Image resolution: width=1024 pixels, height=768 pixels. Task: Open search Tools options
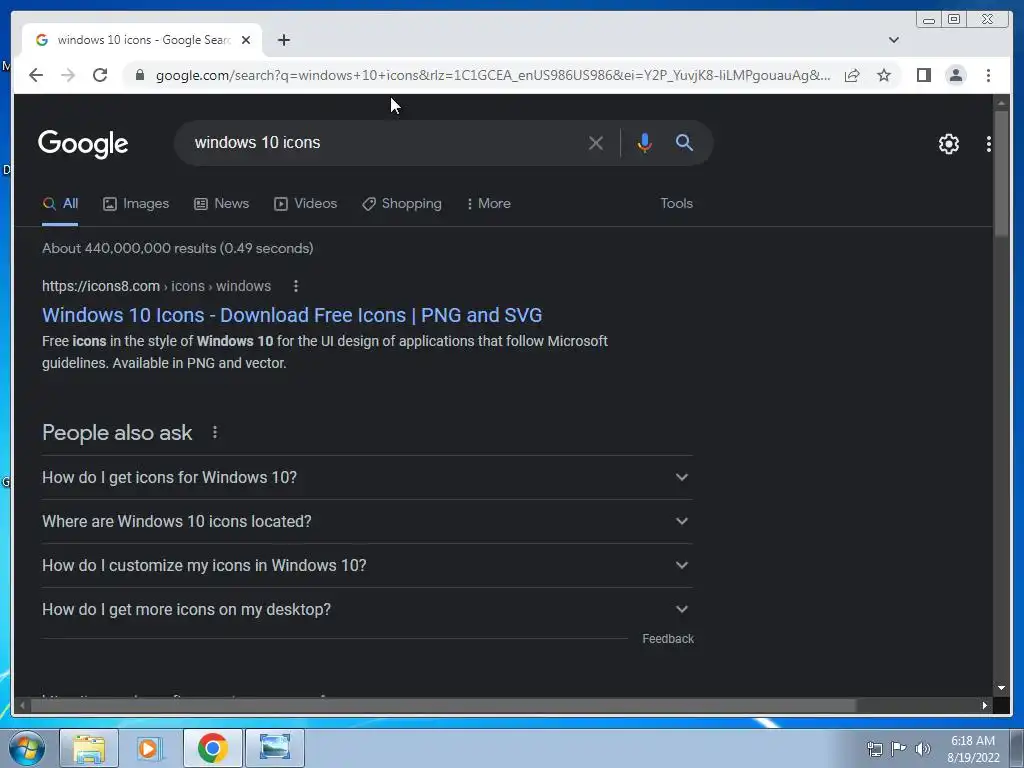(x=676, y=204)
